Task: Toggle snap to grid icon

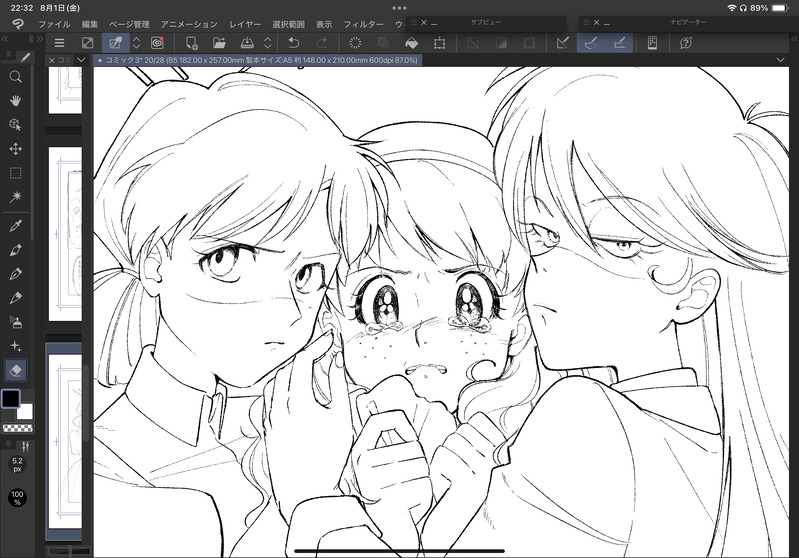Action: pos(620,43)
